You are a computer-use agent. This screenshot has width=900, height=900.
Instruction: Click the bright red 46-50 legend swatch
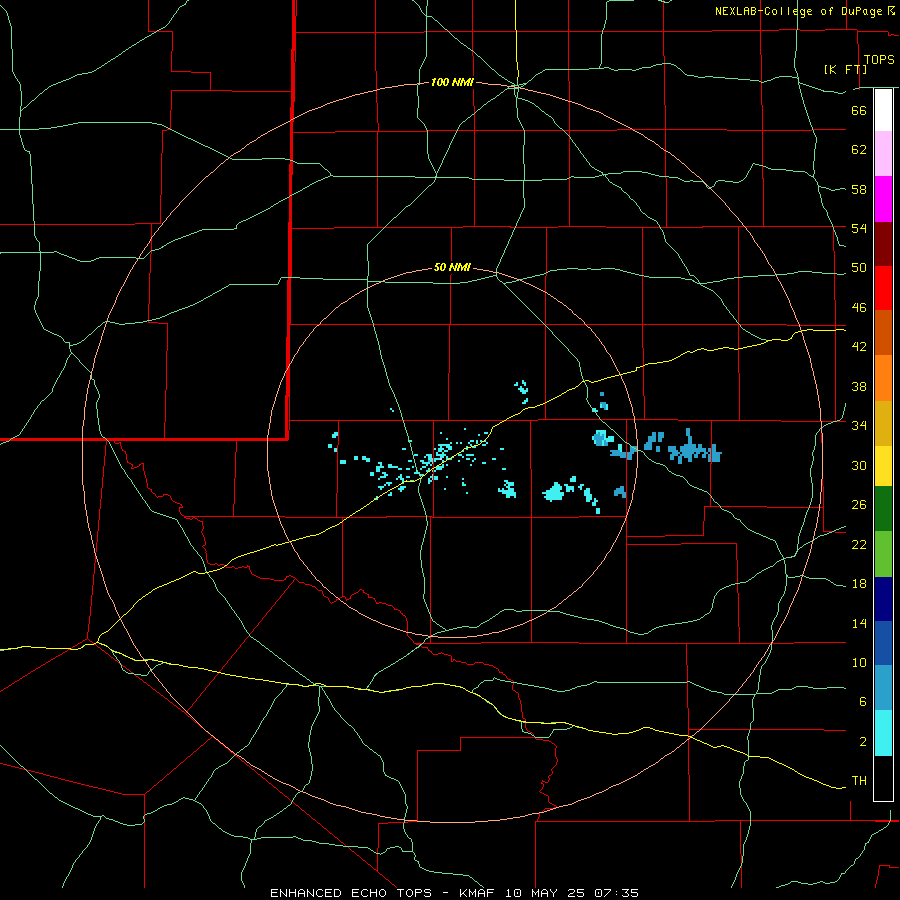point(883,288)
